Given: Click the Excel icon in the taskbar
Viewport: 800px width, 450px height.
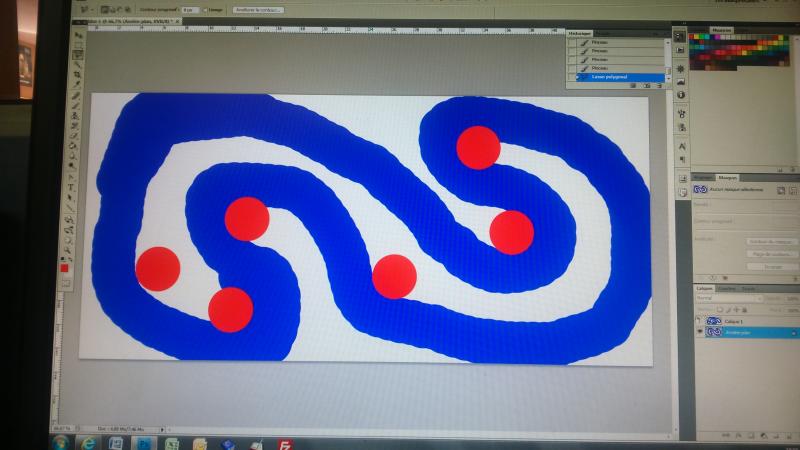Looking at the screenshot, I should [172, 442].
